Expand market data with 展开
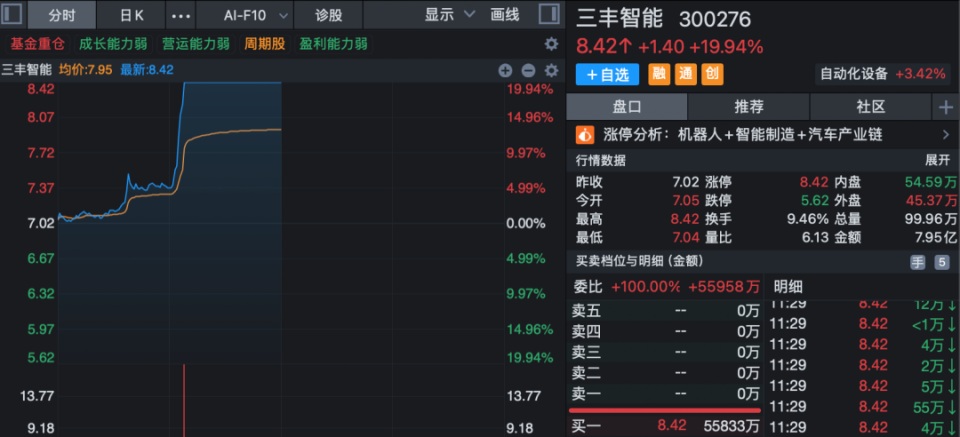The width and height of the screenshot is (960, 437). [x=937, y=160]
